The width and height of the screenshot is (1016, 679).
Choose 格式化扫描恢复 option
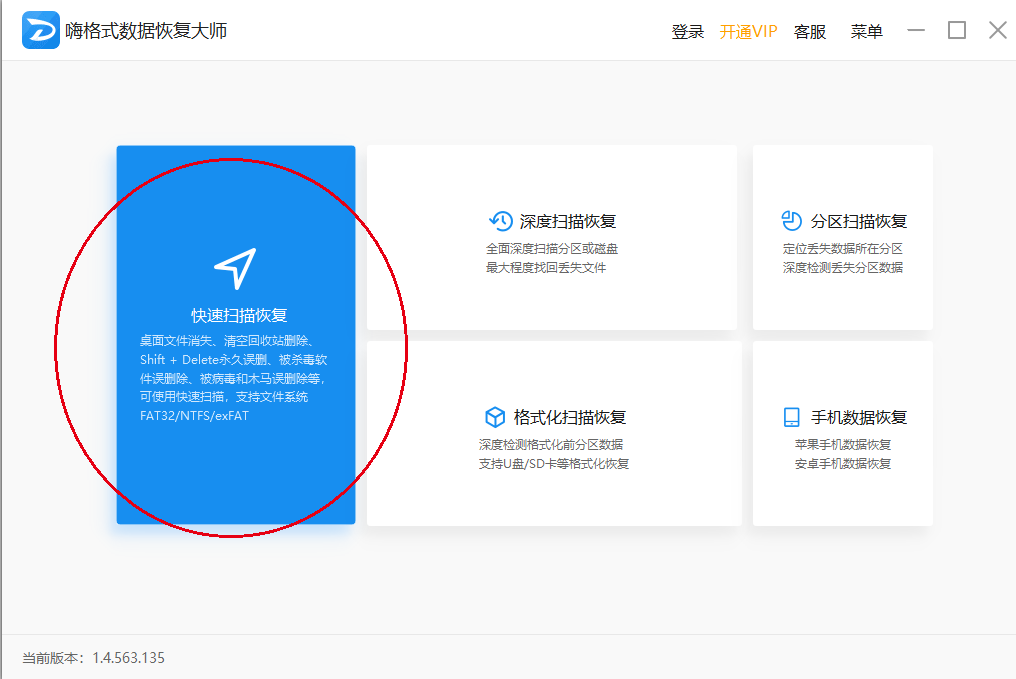point(570,418)
